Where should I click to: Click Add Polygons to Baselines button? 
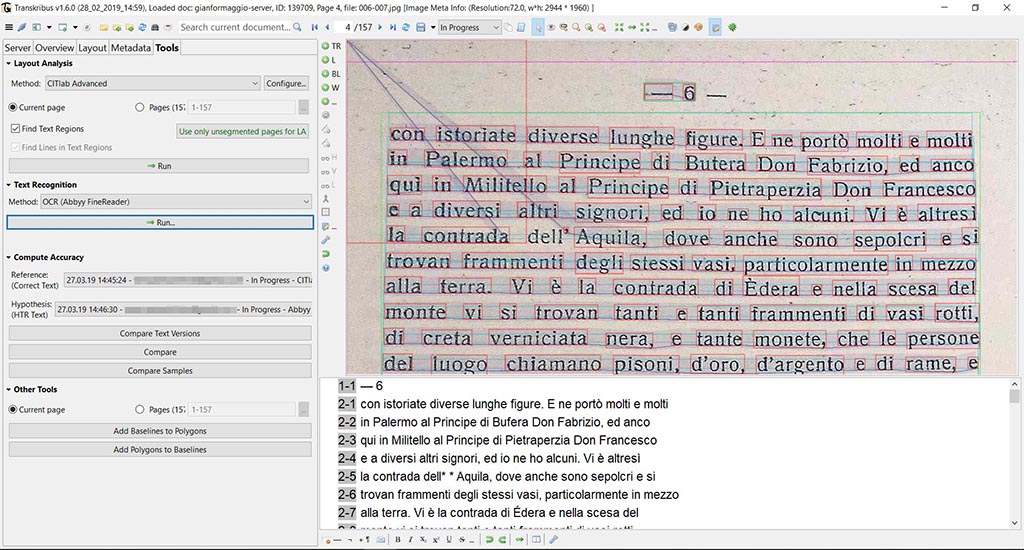(160, 449)
